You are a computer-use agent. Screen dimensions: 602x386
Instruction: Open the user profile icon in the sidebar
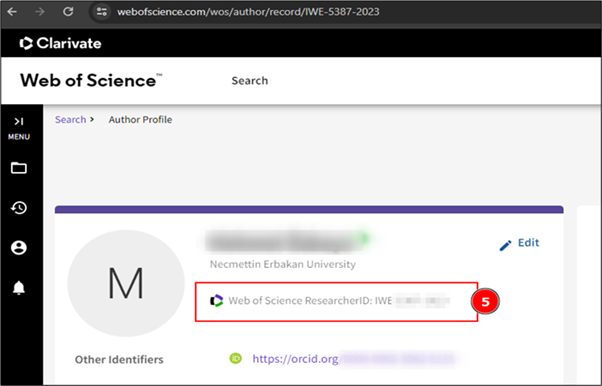coord(18,248)
